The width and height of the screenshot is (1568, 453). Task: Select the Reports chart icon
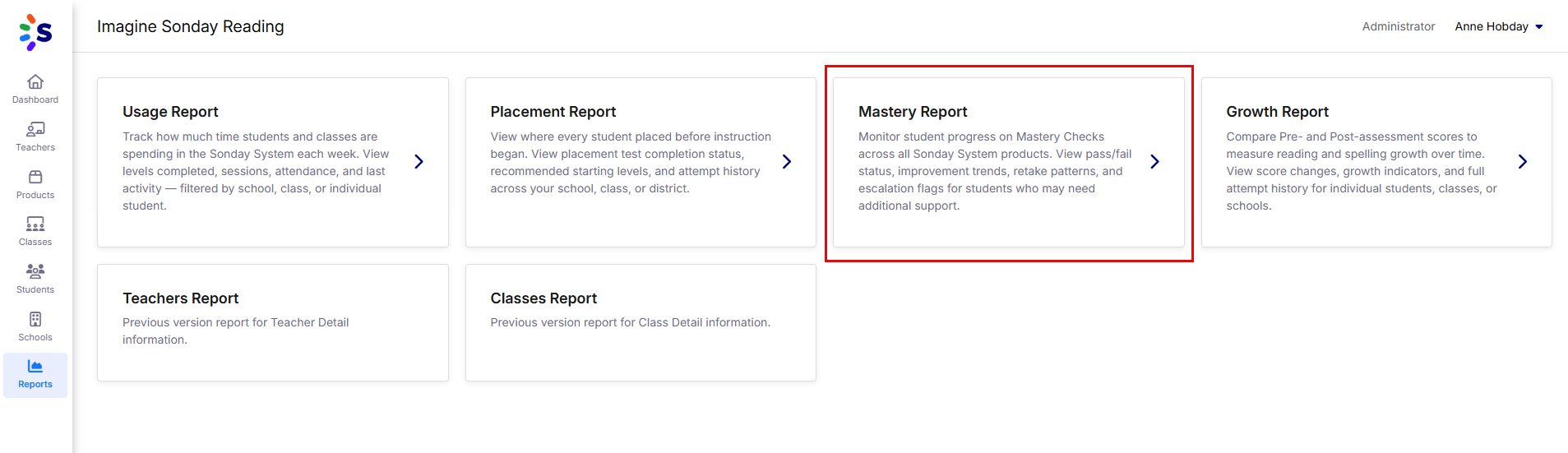[35, 366]
